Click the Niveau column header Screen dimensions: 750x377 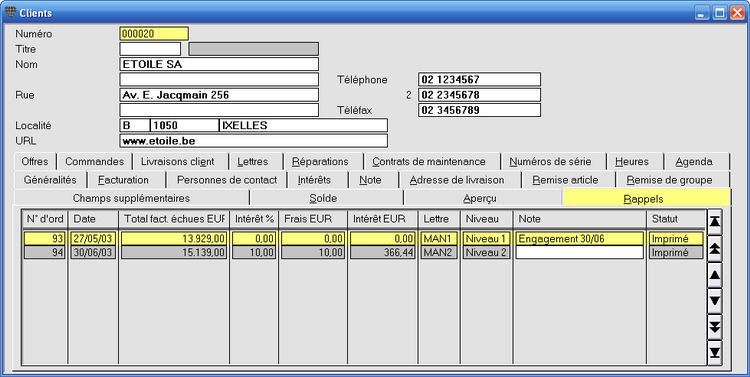click(486, 219)
